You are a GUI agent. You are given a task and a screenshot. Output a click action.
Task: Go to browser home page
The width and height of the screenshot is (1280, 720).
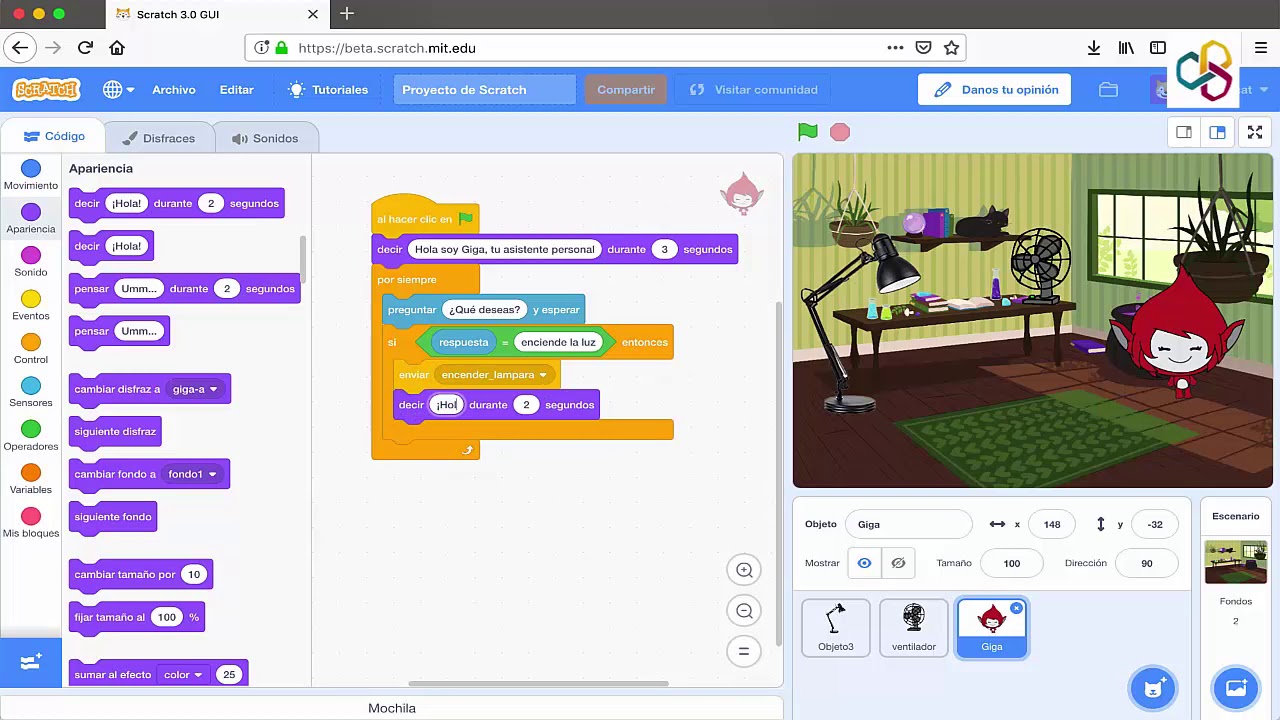[117, 48]
